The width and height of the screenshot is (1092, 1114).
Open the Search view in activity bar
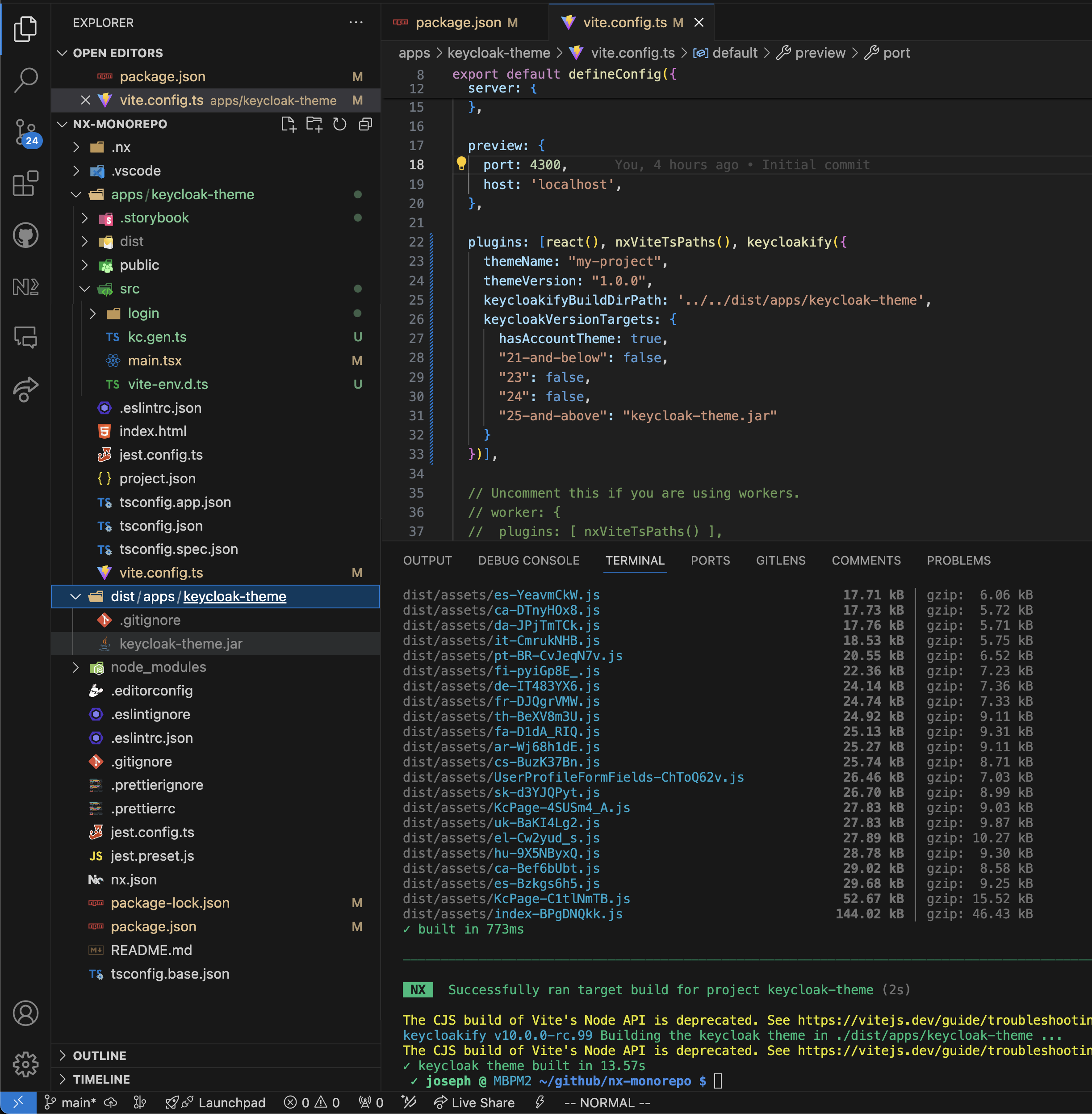(x=25, y=80)
